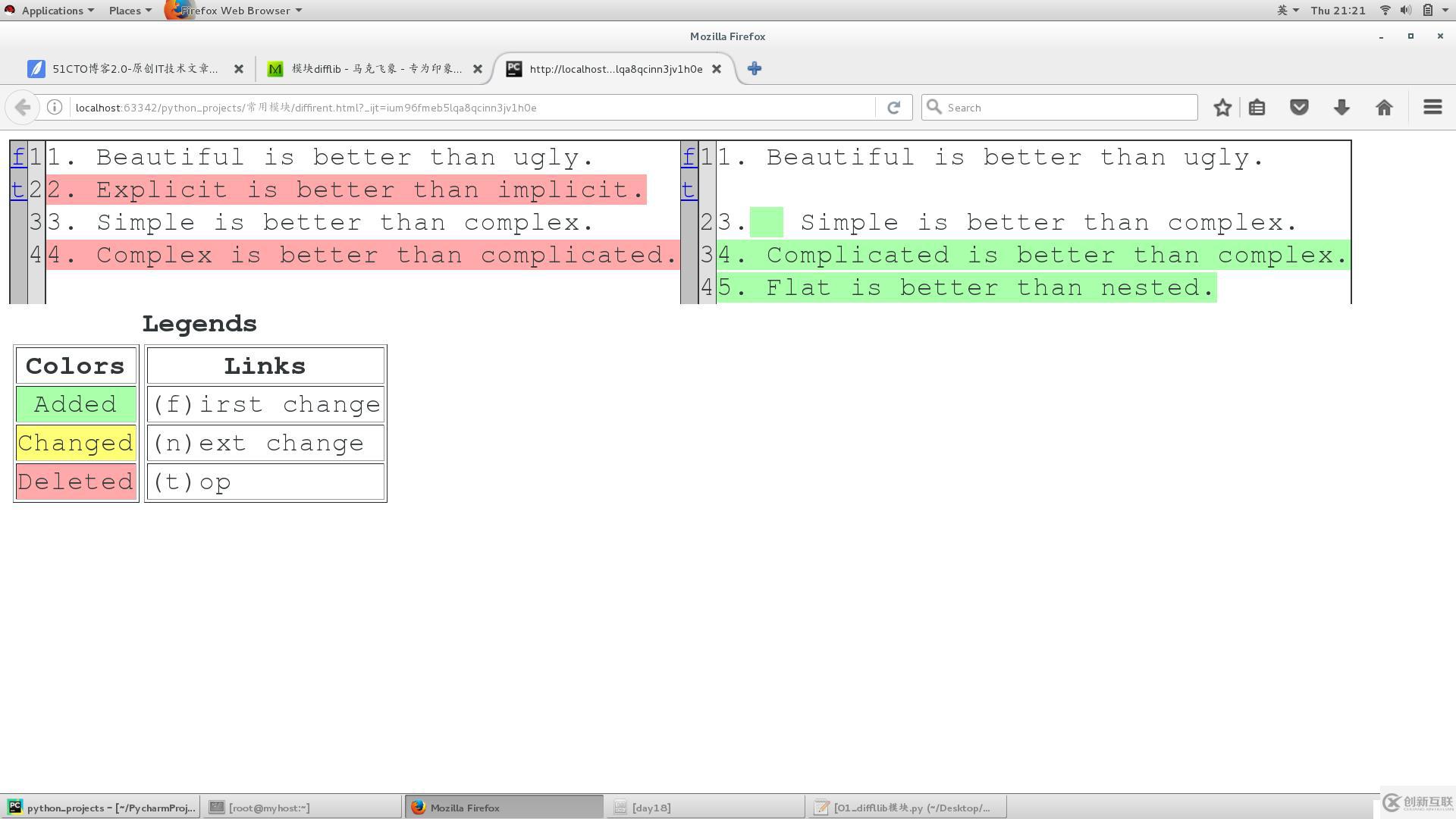Click the left table's 'f' first change link
The height and width of the screenshot is (819, 1456).
[18, 157]
